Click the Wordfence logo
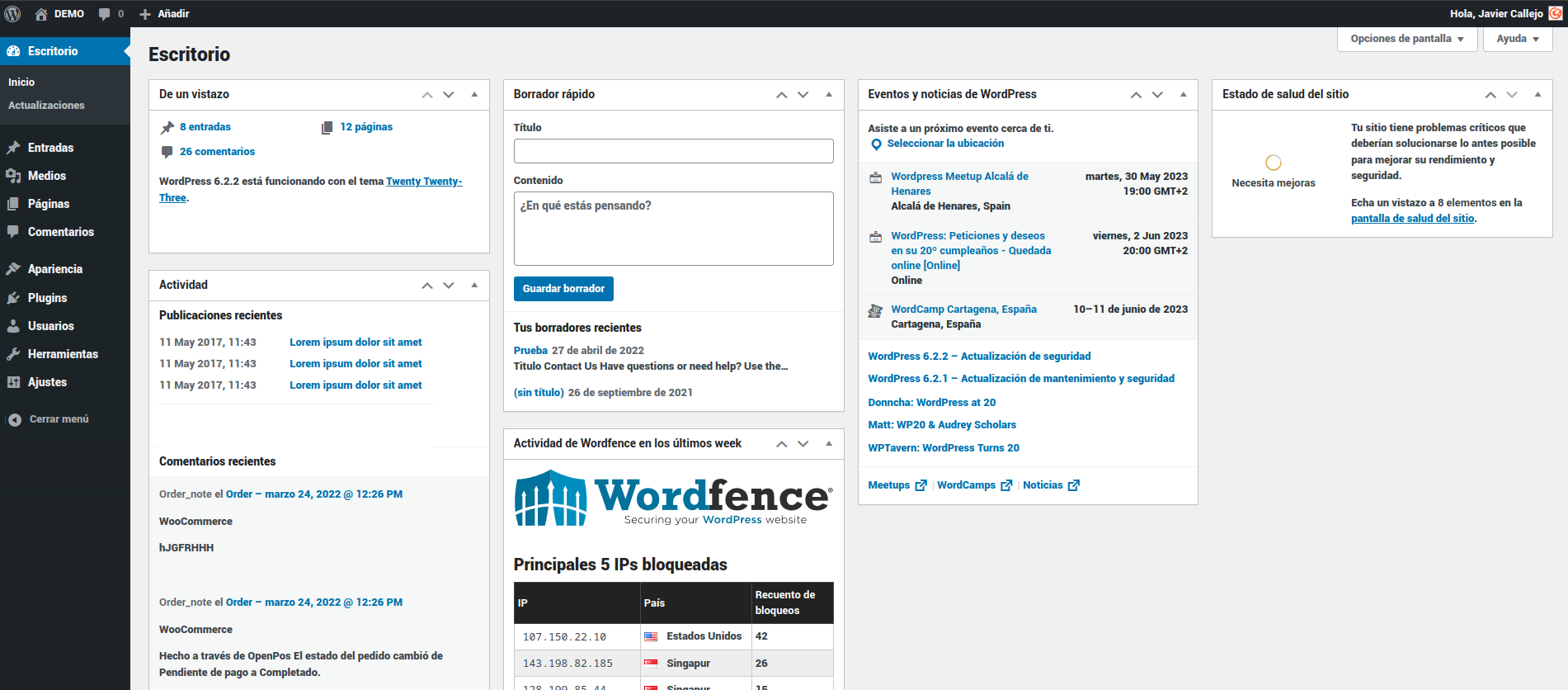The image size is (1568, 690). point(673,498)
